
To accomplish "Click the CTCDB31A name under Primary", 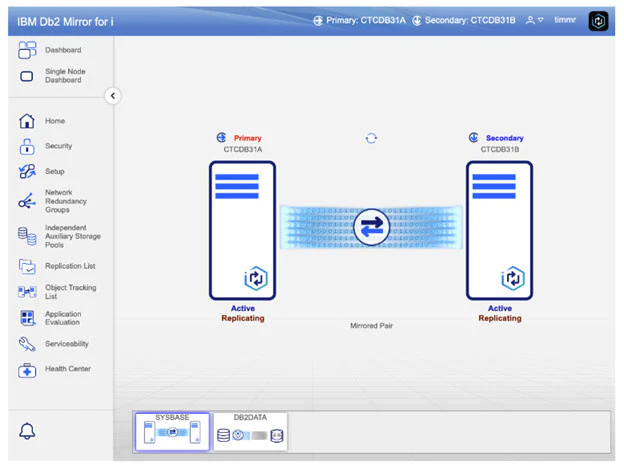I will click(x=243, y=150).
